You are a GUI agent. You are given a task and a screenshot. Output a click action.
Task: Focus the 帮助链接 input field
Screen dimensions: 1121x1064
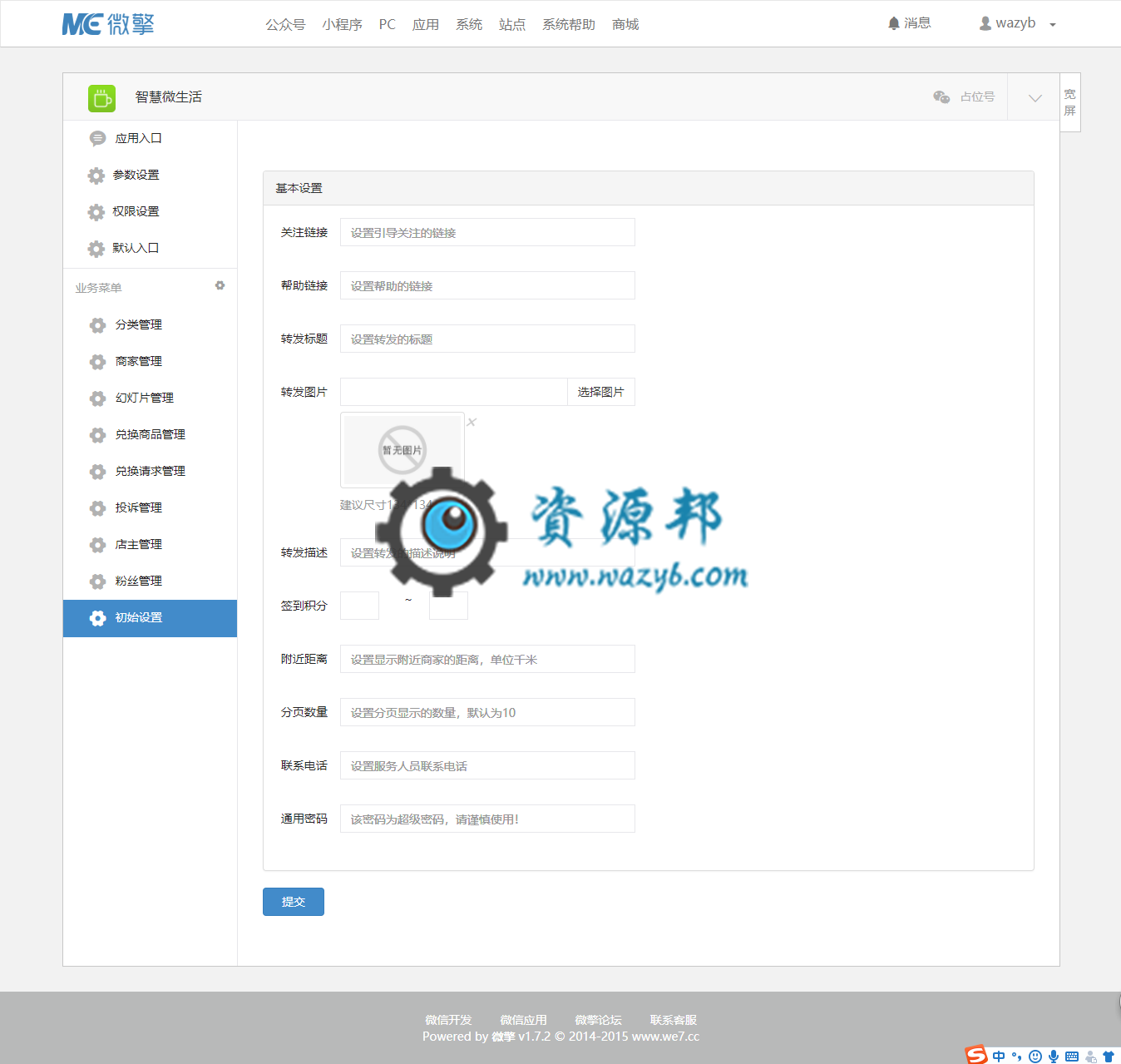[x=487, y=285]
